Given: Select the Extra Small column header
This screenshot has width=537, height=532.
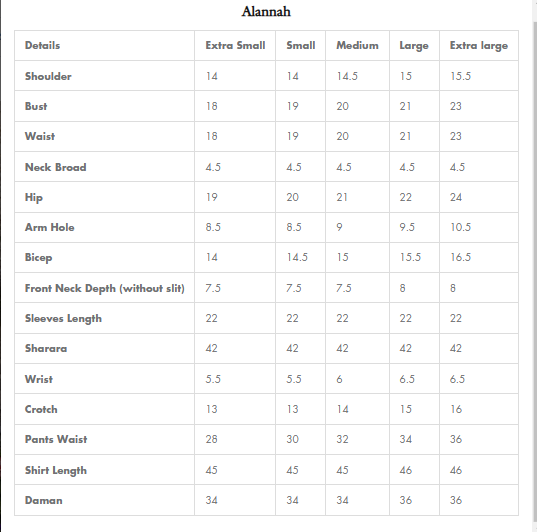Looking at the screenshot, I should (x=235, y=46).
